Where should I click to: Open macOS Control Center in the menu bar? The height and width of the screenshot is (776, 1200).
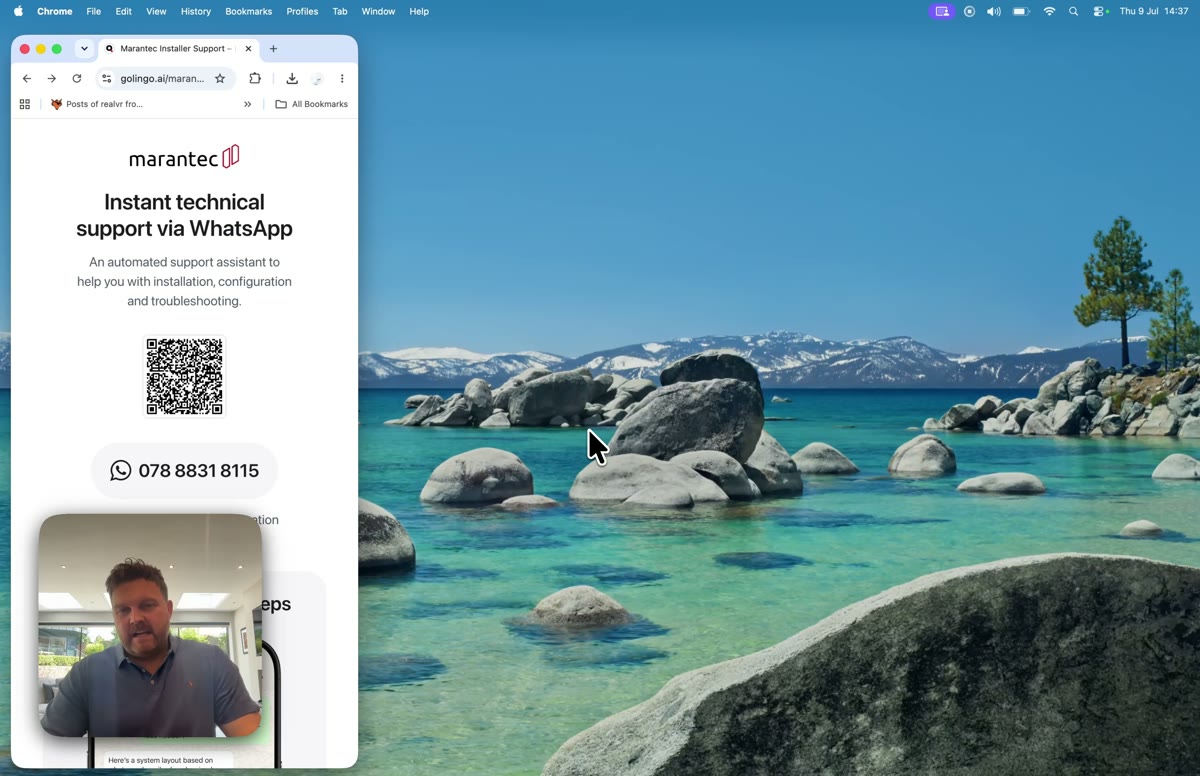click(1099, 11)
